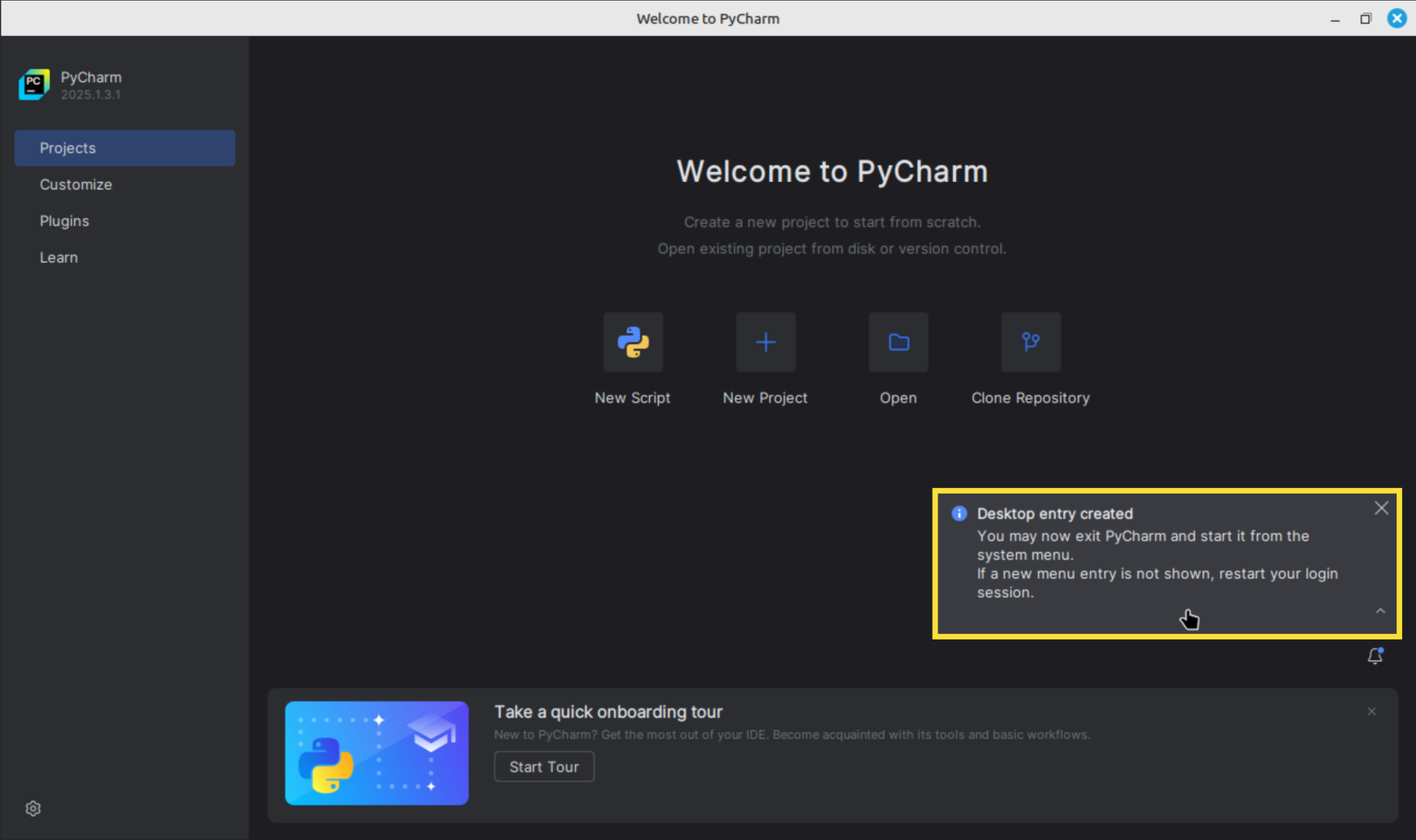Open the notifications bell
This screenshot has height=840, width=1416.
tap(1375, 656)
